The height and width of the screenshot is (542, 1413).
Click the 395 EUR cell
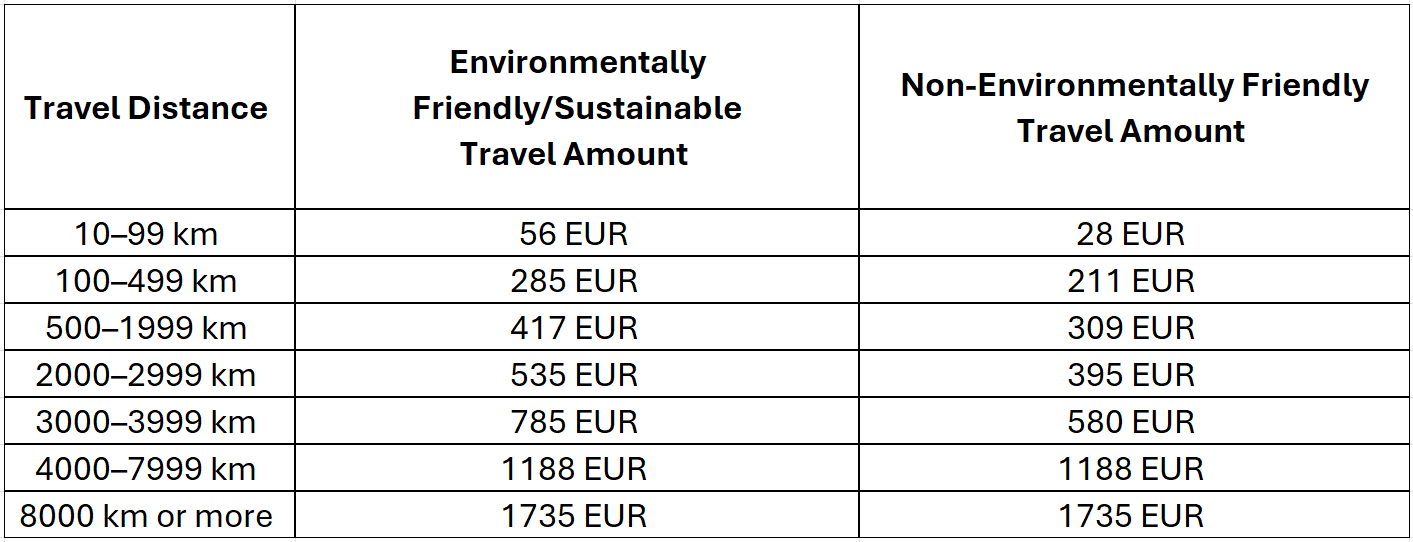tap(1133, 374)
